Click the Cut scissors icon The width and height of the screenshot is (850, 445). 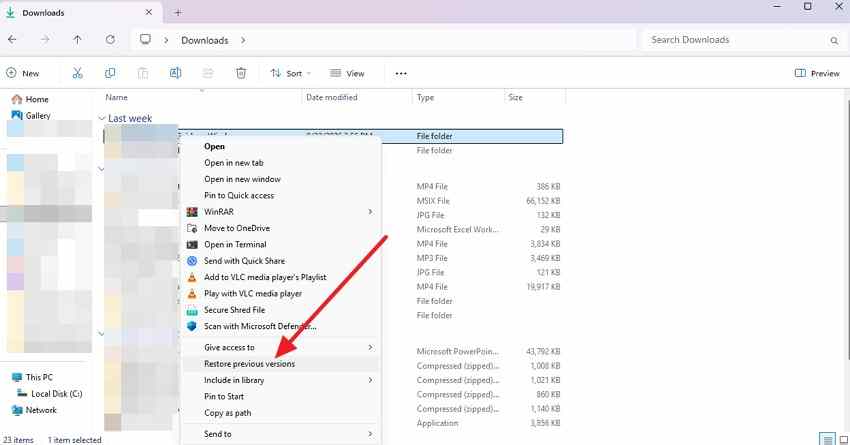pyautogui.click(x=78, y=73)
